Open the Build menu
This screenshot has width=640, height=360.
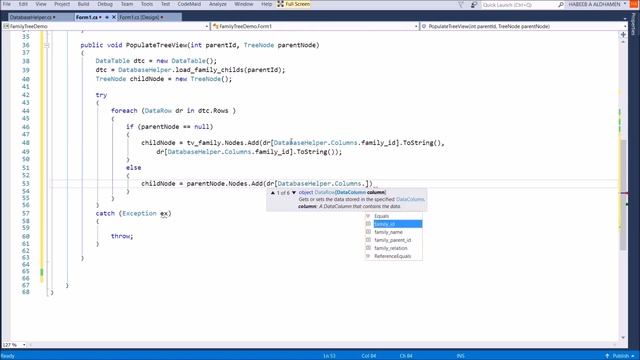point(83,4)
